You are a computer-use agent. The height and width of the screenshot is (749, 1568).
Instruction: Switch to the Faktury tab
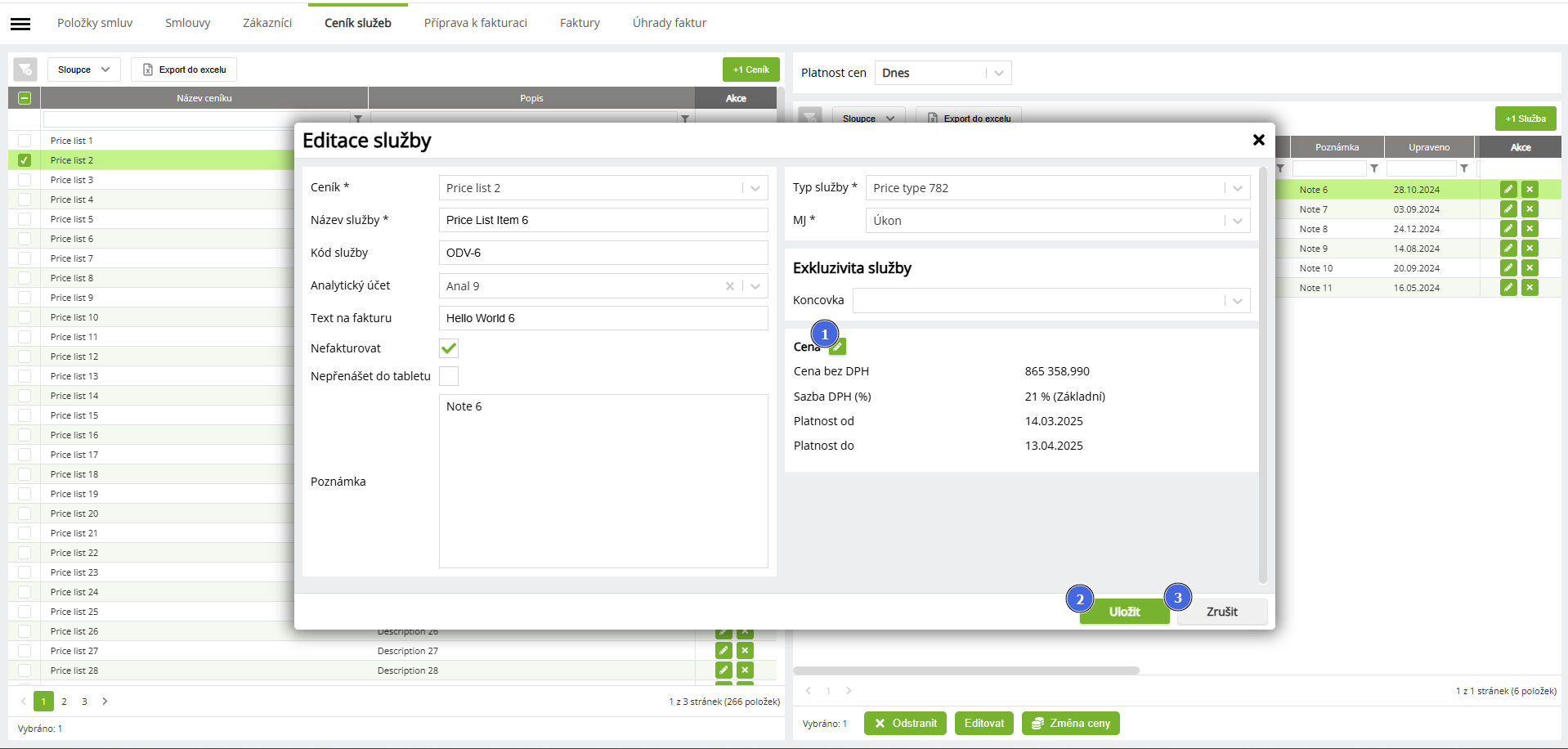(x=580, y=23)
